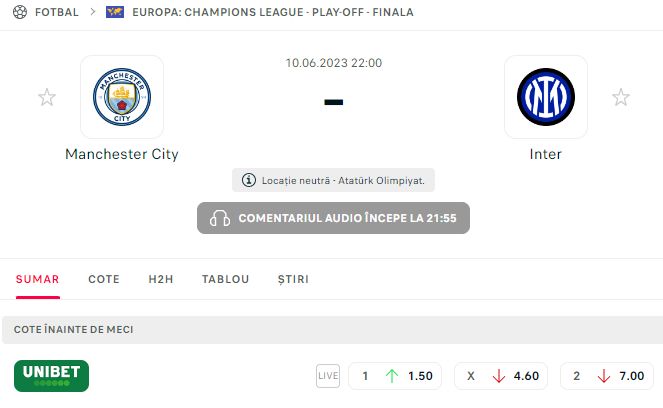
Task: Click the LIVE betting badge
Action: pos(328,376)
